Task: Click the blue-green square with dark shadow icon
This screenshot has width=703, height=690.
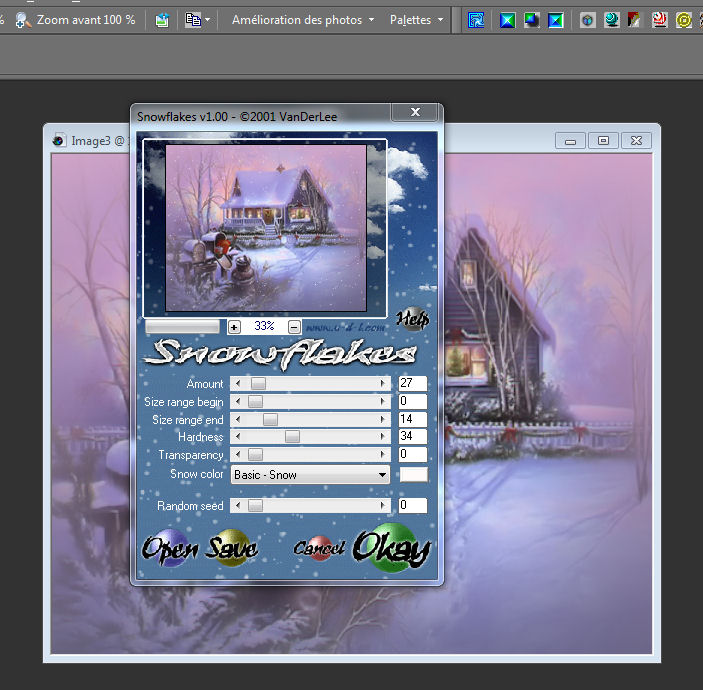Action: tap(531, 20)
